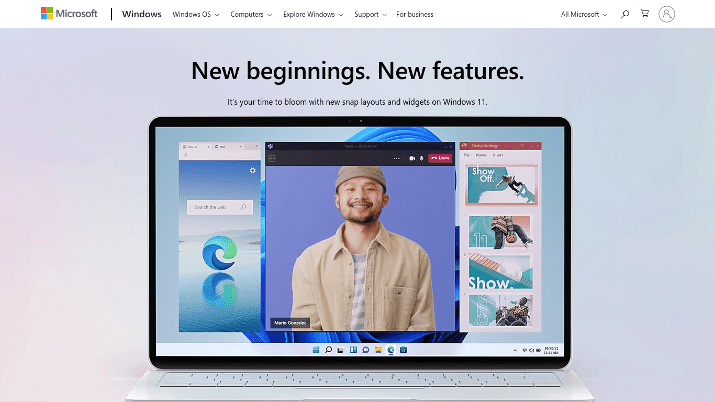Click the Edge page settings gear icon
The width and height of the screenshot is (715, 402).
[x=253, y=170]
